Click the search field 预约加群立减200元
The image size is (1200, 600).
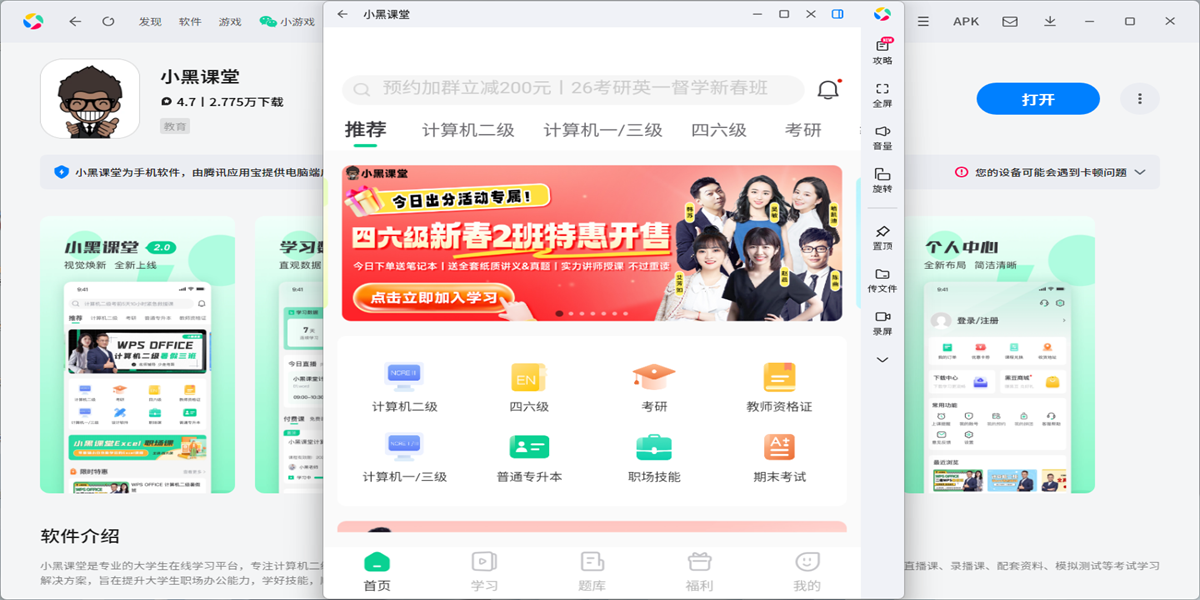(573, 89)
